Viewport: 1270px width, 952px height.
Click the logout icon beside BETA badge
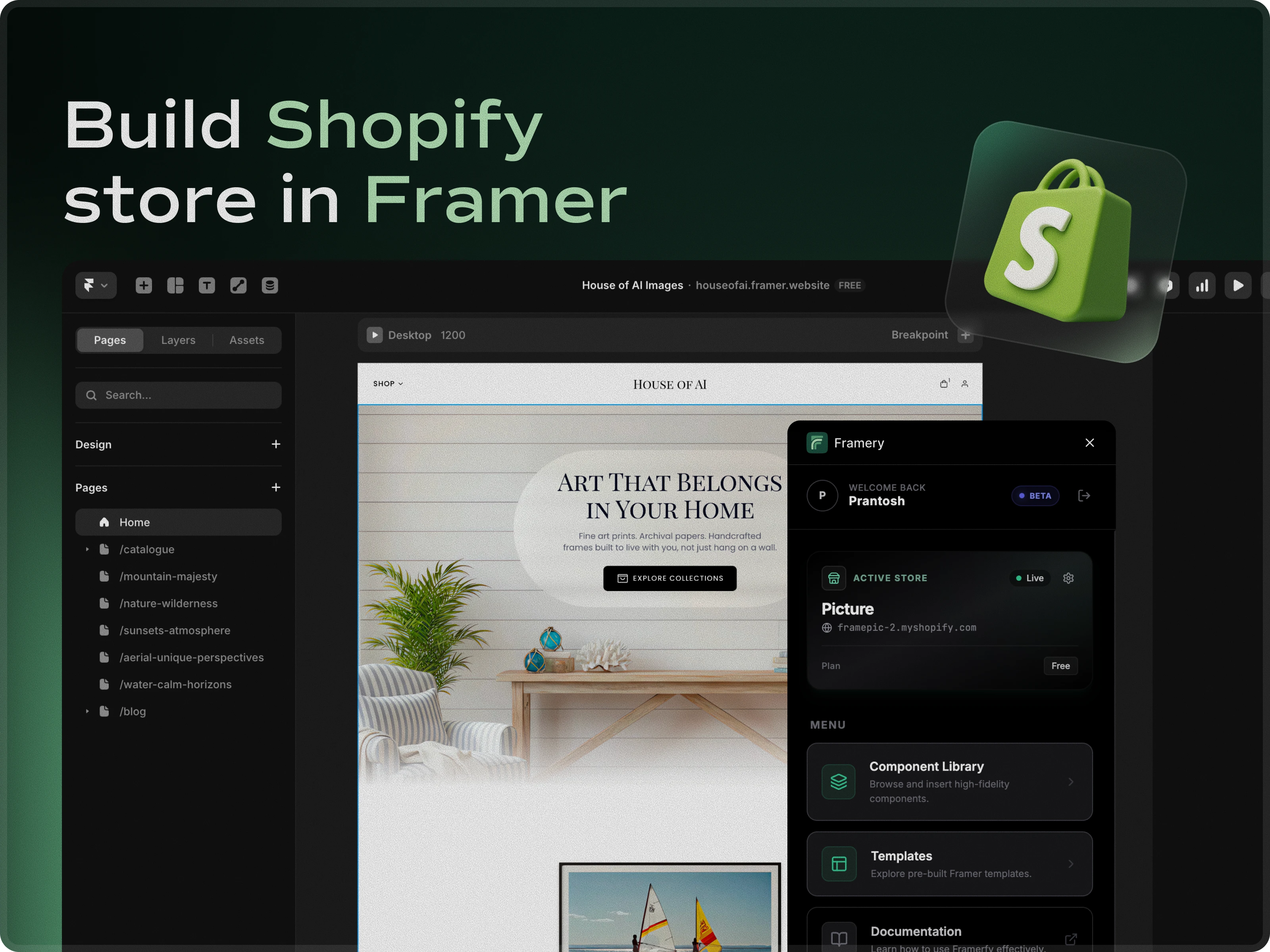(1084, 495)
